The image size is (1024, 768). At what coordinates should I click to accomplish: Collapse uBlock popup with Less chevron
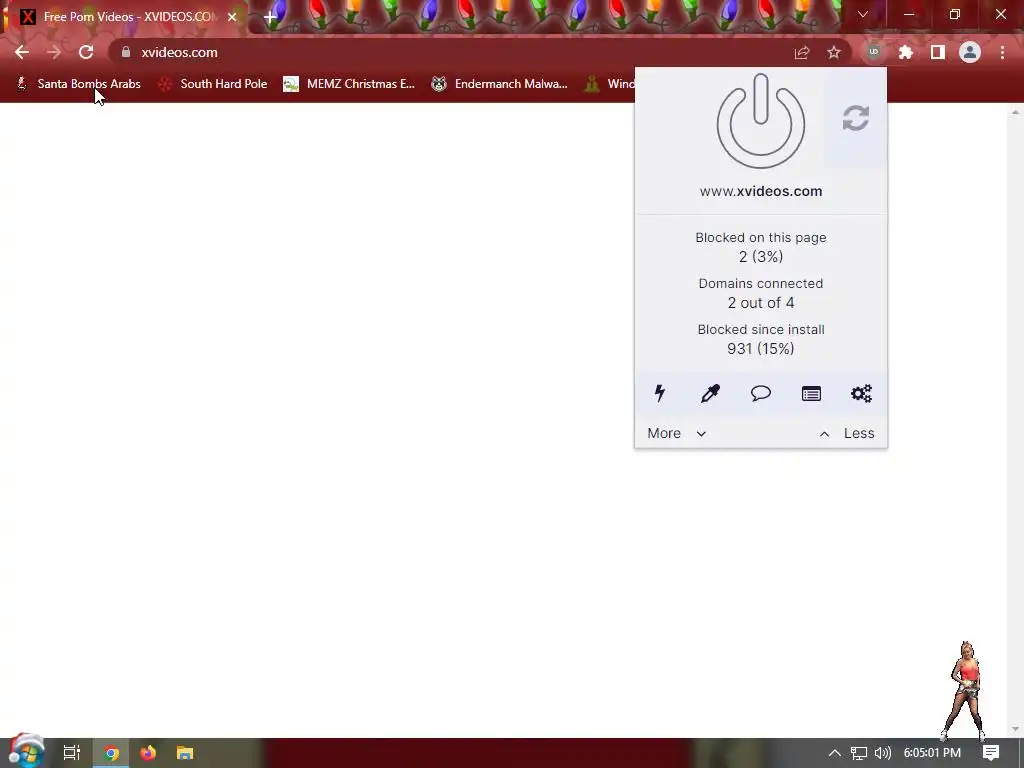click(846, 433)
